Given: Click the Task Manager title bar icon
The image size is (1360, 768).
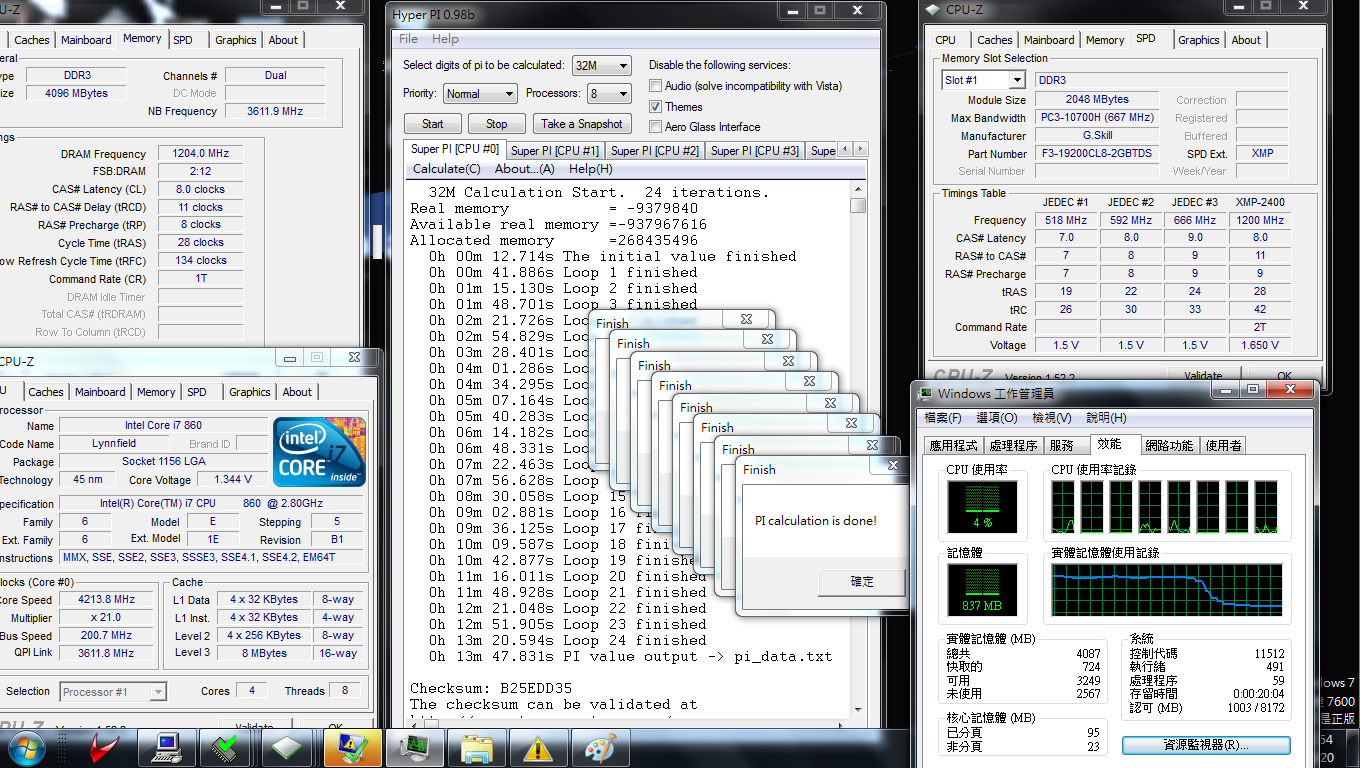Looking at the screenshot, I should tap(926, 394).
